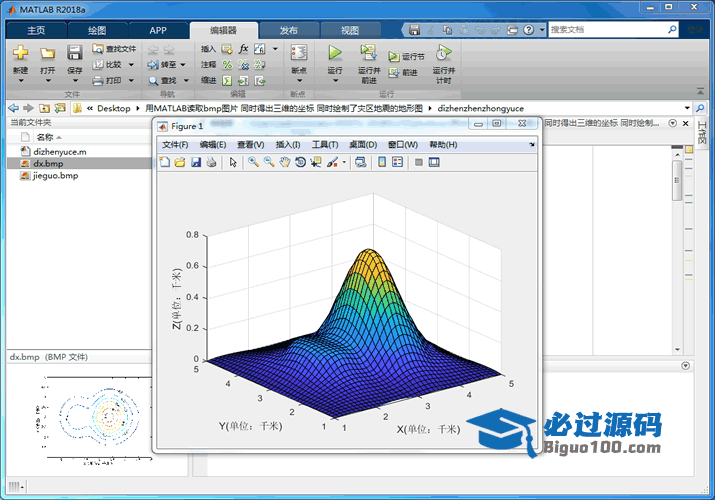
Task: Click the 名称 column header
Action: click(45, 137)
